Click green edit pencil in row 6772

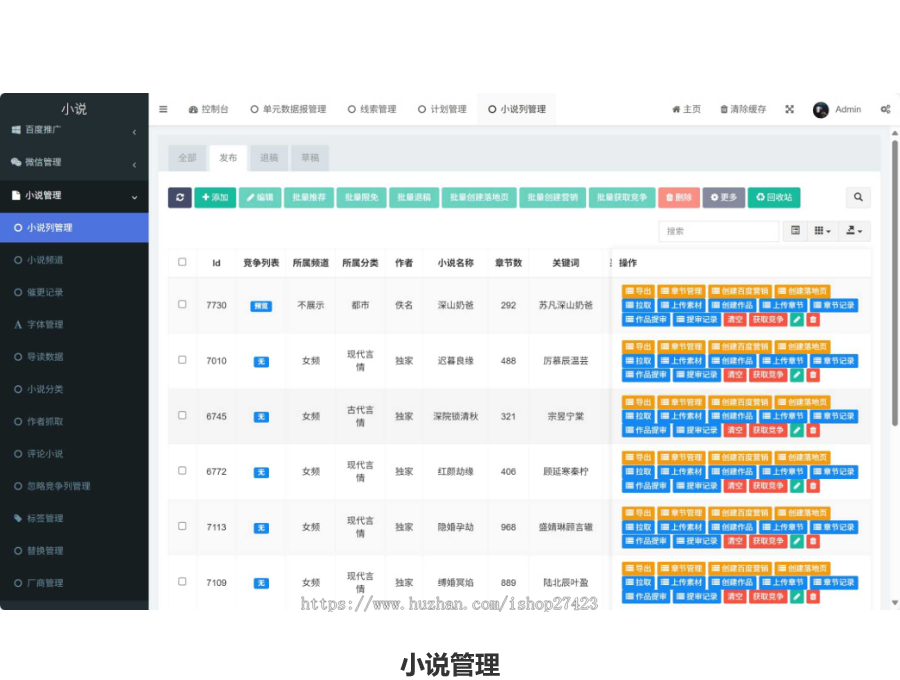pos(797,486)
